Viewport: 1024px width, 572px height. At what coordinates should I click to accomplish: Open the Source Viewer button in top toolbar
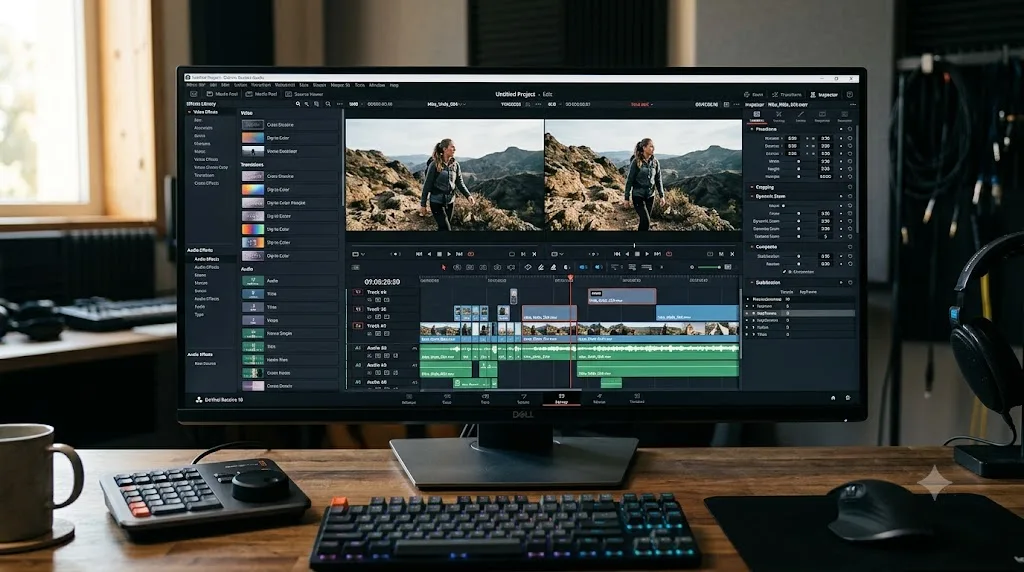tap(304, 94)
